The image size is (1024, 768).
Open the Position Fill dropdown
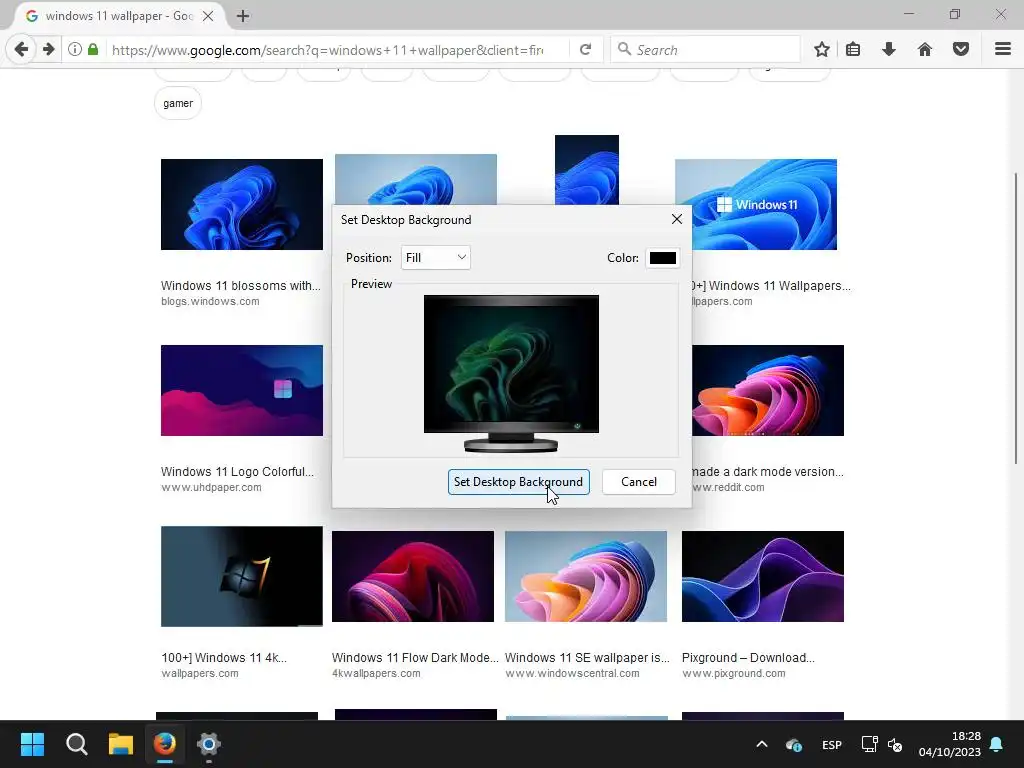coord(436,257)
